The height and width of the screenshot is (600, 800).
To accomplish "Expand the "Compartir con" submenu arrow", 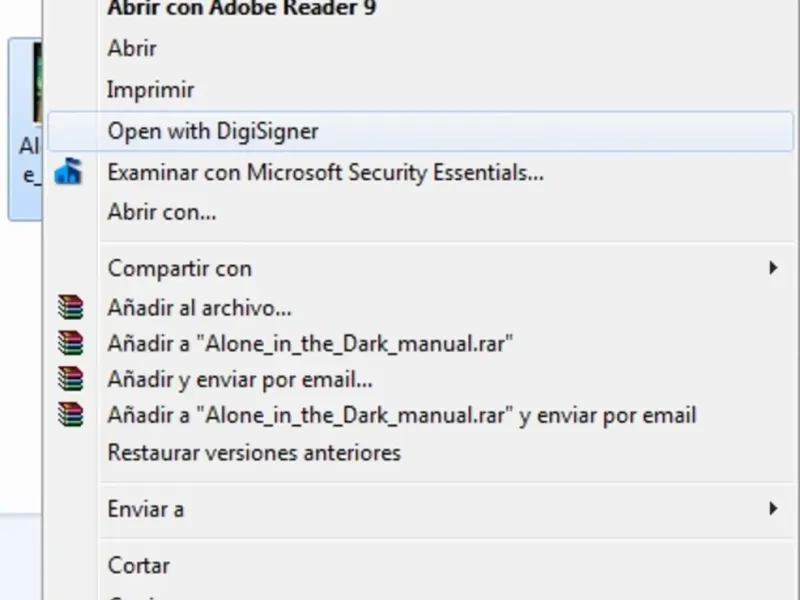I will coord(772,268).
